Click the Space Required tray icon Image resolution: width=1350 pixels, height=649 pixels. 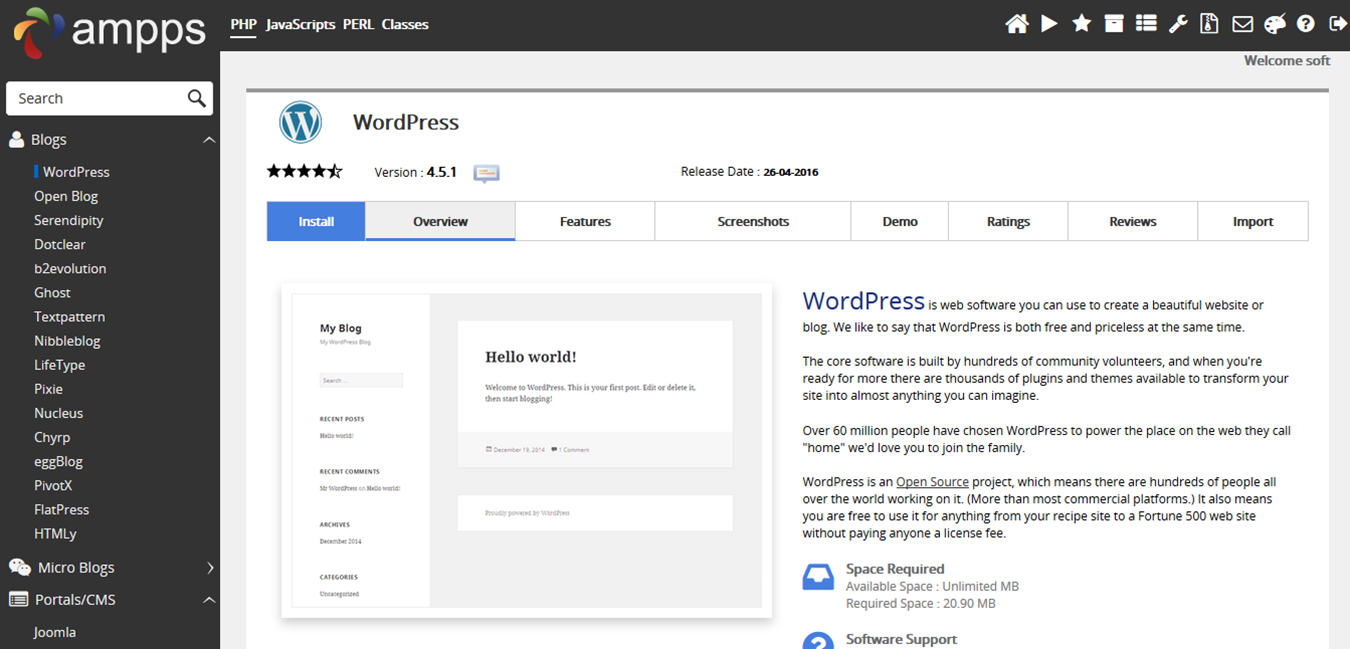pos(818,577)
